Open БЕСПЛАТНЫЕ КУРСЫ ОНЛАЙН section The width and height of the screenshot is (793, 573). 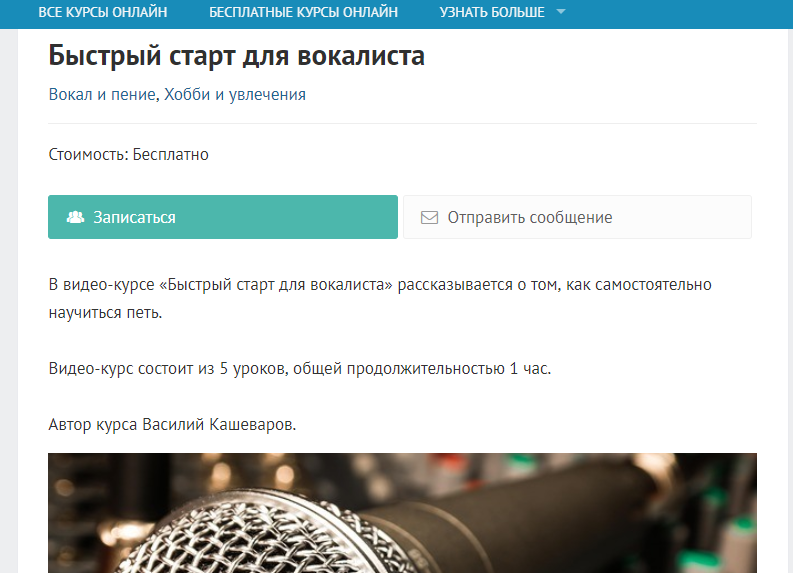point(303,12)
